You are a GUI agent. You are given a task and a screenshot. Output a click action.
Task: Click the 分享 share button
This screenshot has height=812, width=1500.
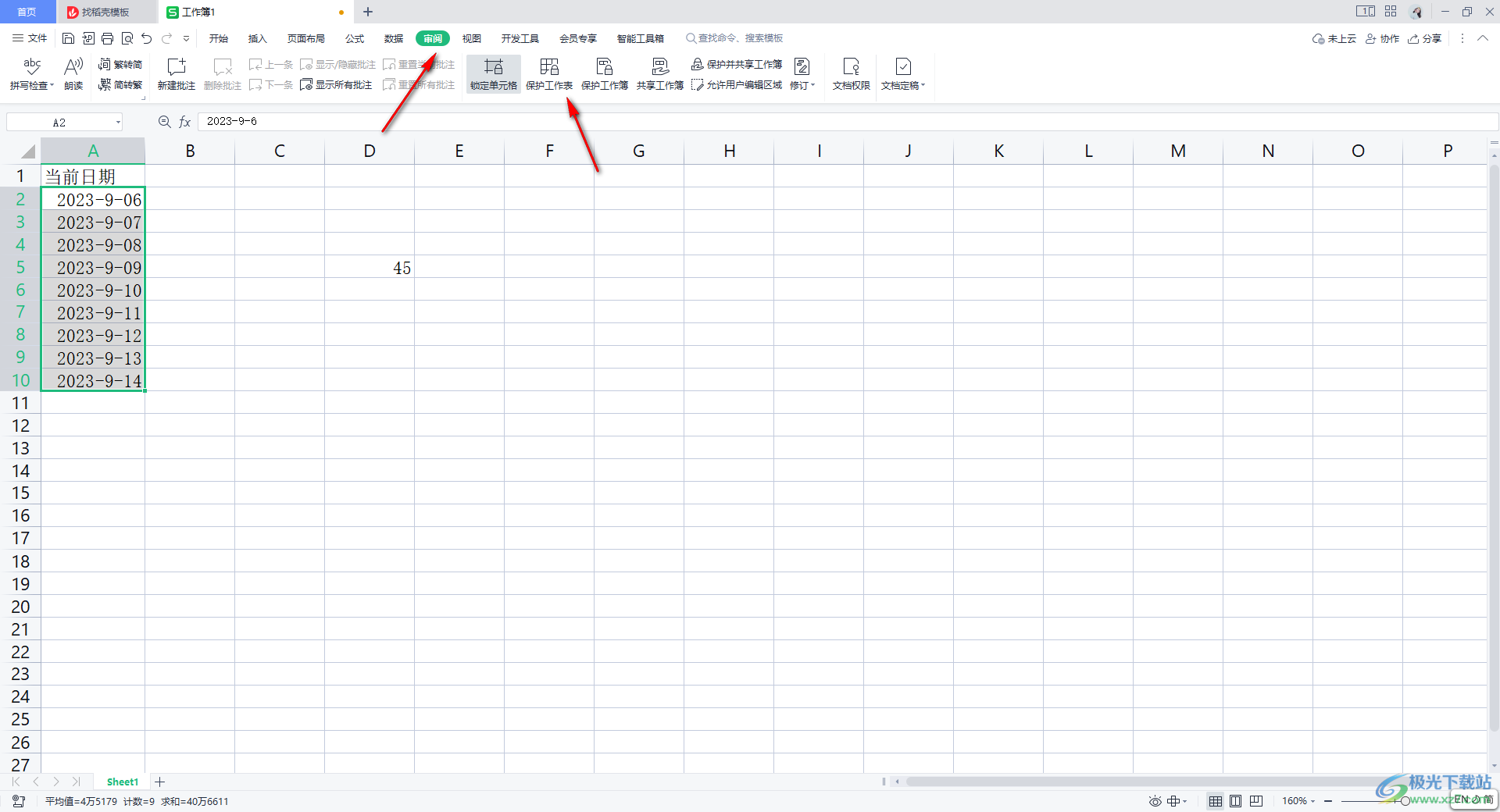[1424, 38]
